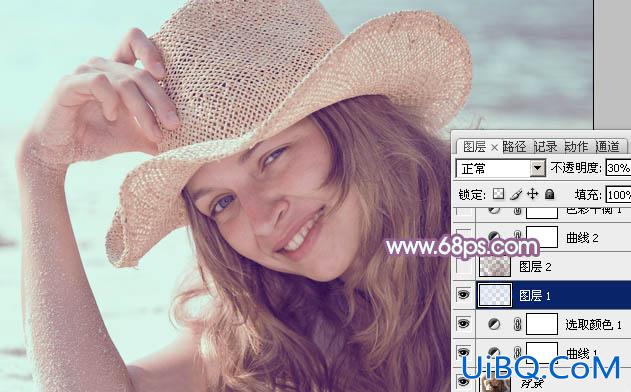Click the 图层 2 layer thumbnail

[x=495, y=266]
